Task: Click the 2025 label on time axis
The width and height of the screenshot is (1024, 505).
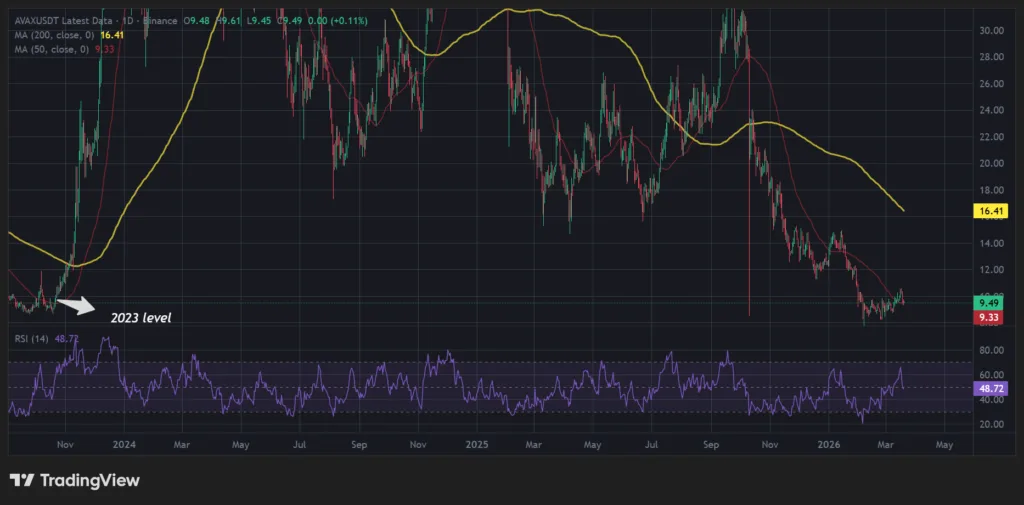Action: coord(475,442)
